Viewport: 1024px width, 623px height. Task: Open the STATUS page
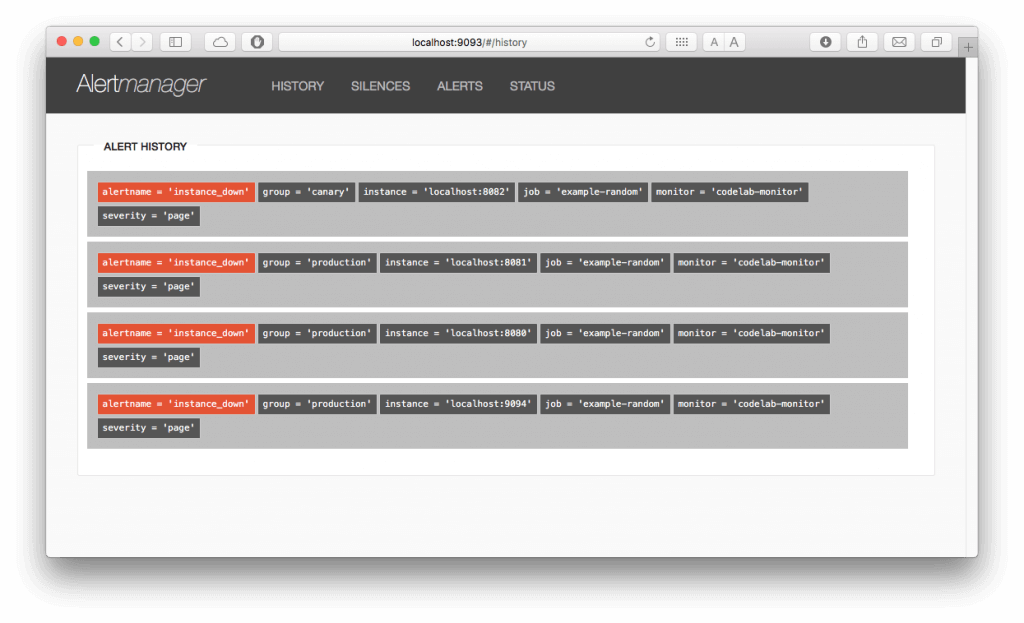pos(531,86)
